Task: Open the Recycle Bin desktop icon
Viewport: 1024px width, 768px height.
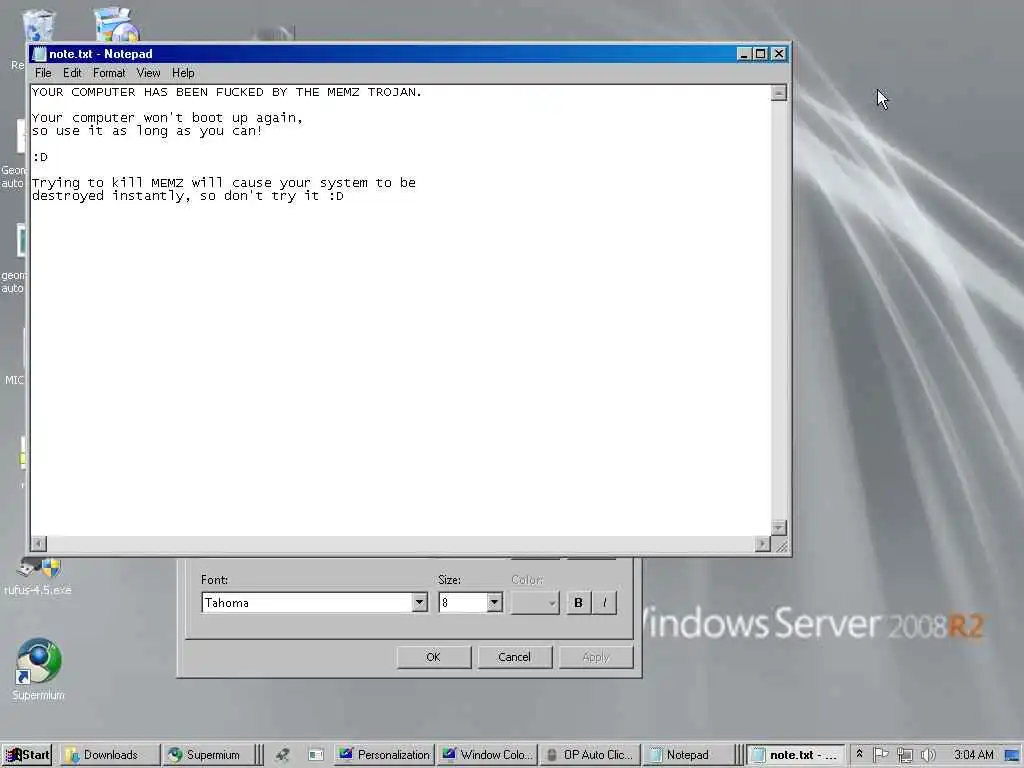Action: point(38,26)
